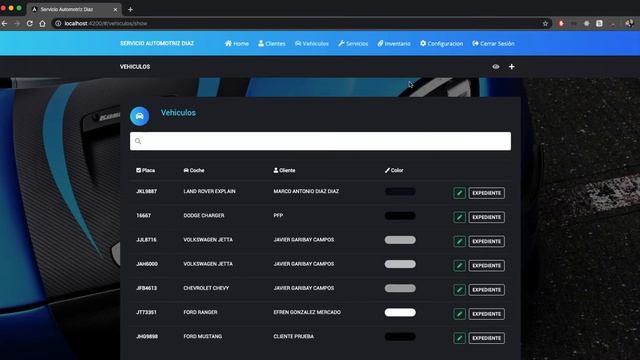This screenshot has height=360, width=640.
Task: Select client EFREN GONZALEZ MERCADO
Action: 307,312
